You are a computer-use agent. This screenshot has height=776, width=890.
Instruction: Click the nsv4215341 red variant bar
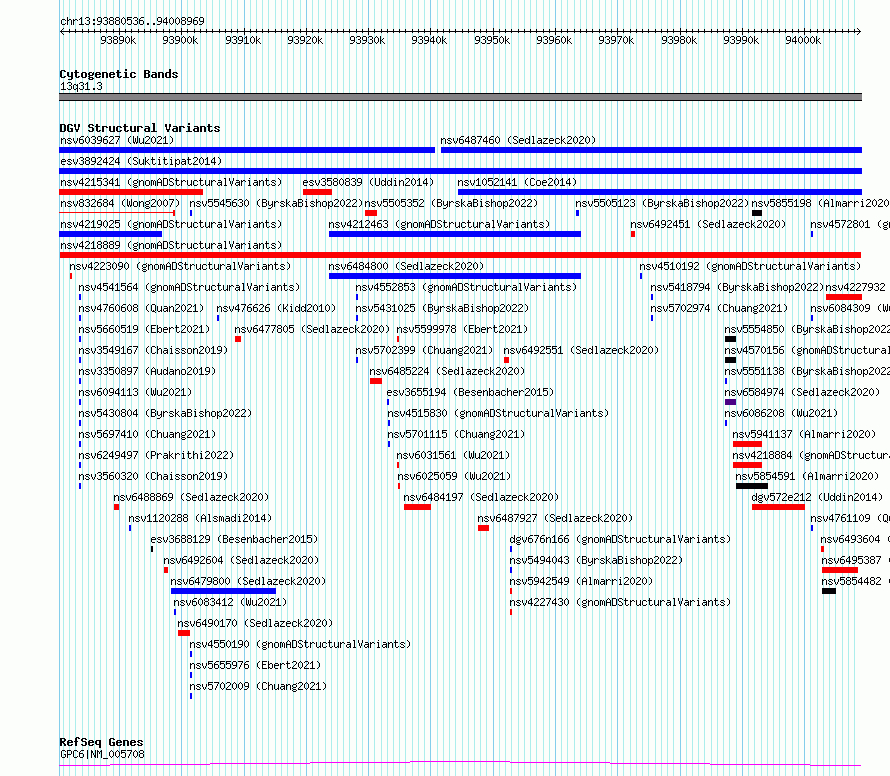tap(131, 192)
